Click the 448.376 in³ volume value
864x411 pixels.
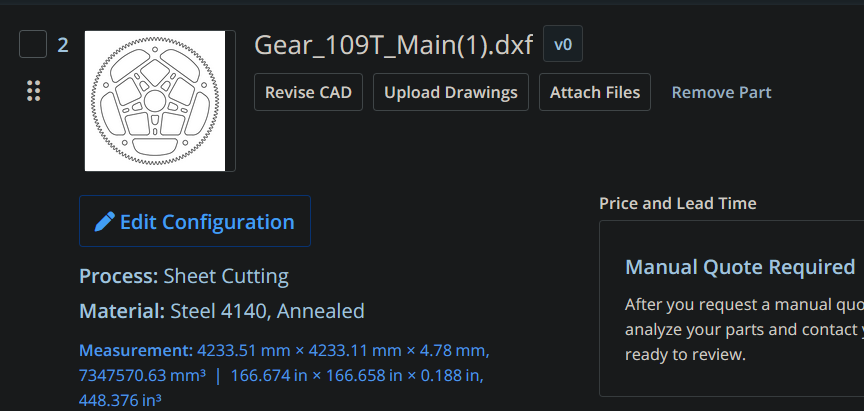pos(120,400)
